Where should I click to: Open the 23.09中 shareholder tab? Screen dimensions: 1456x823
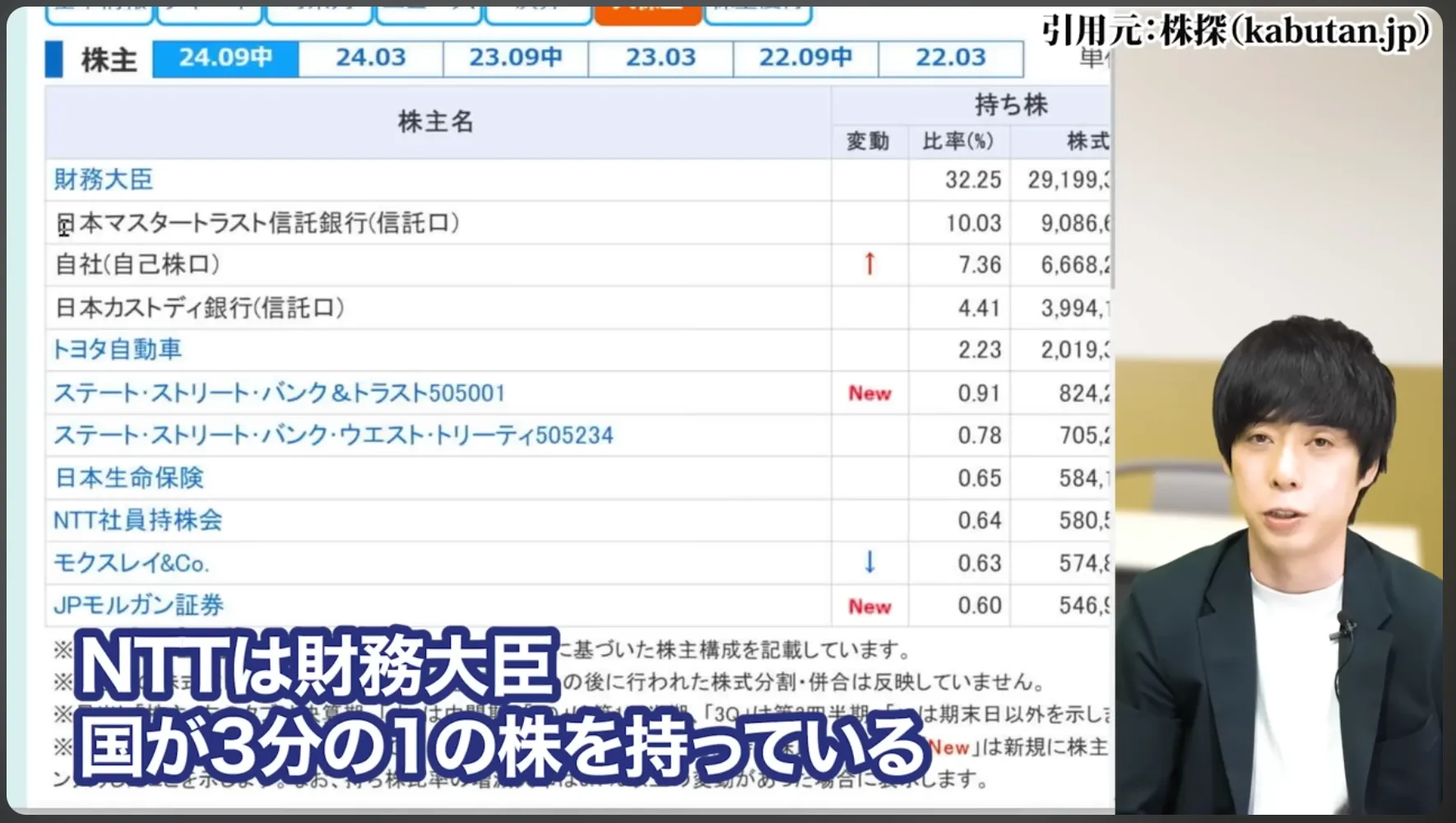[x=516, y=58]
